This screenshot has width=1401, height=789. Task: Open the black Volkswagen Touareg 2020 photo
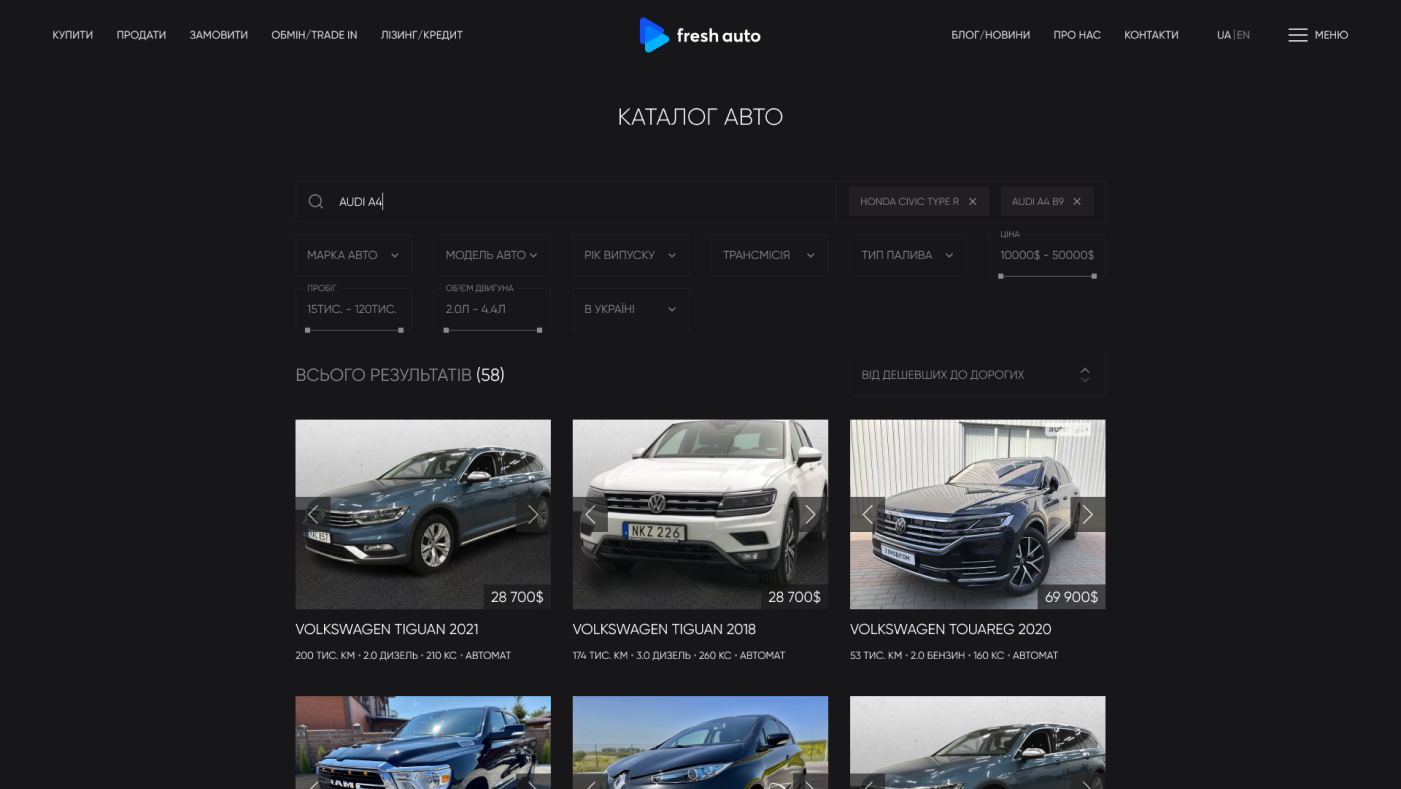[x=977, y=514]
